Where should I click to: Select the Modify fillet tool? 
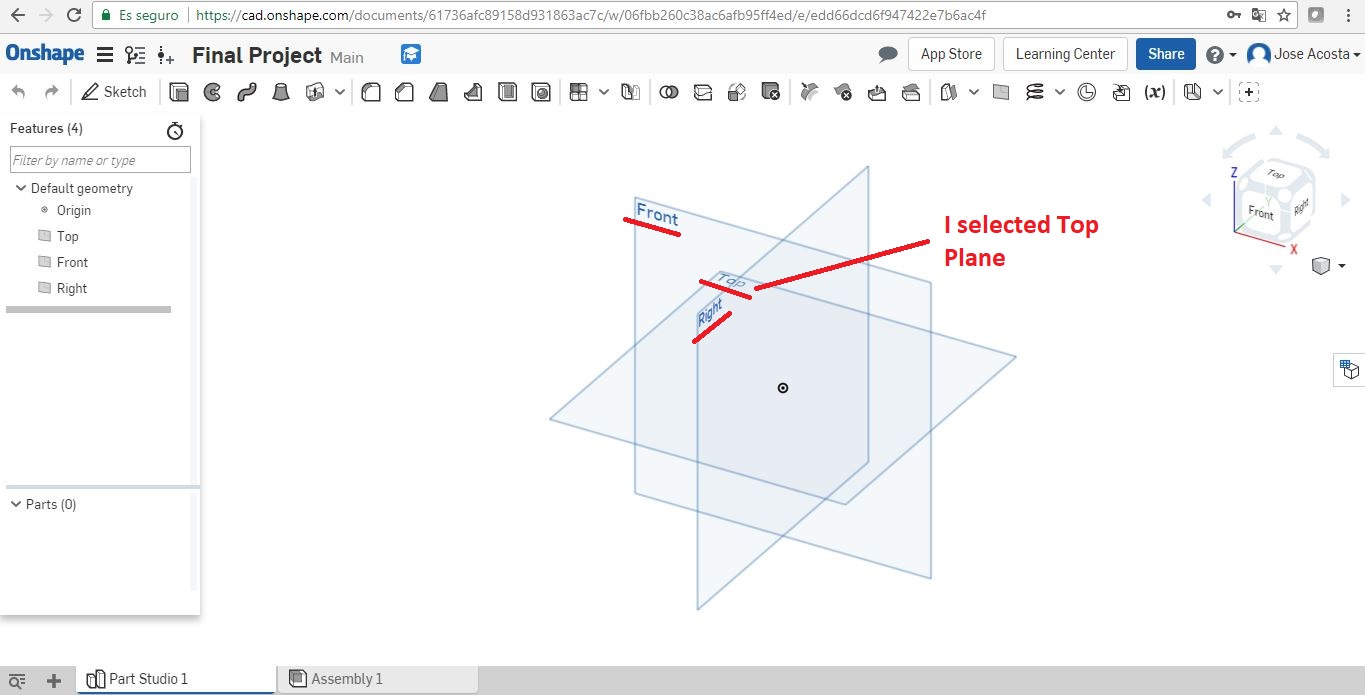pos(810,92)
